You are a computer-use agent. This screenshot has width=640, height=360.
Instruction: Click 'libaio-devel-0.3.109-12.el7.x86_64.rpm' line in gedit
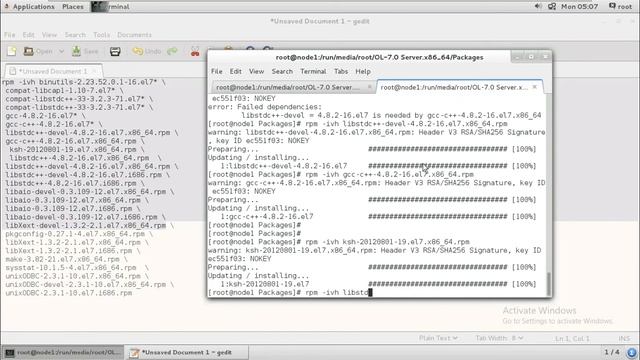pyautogui.click(x=90, y=191)
